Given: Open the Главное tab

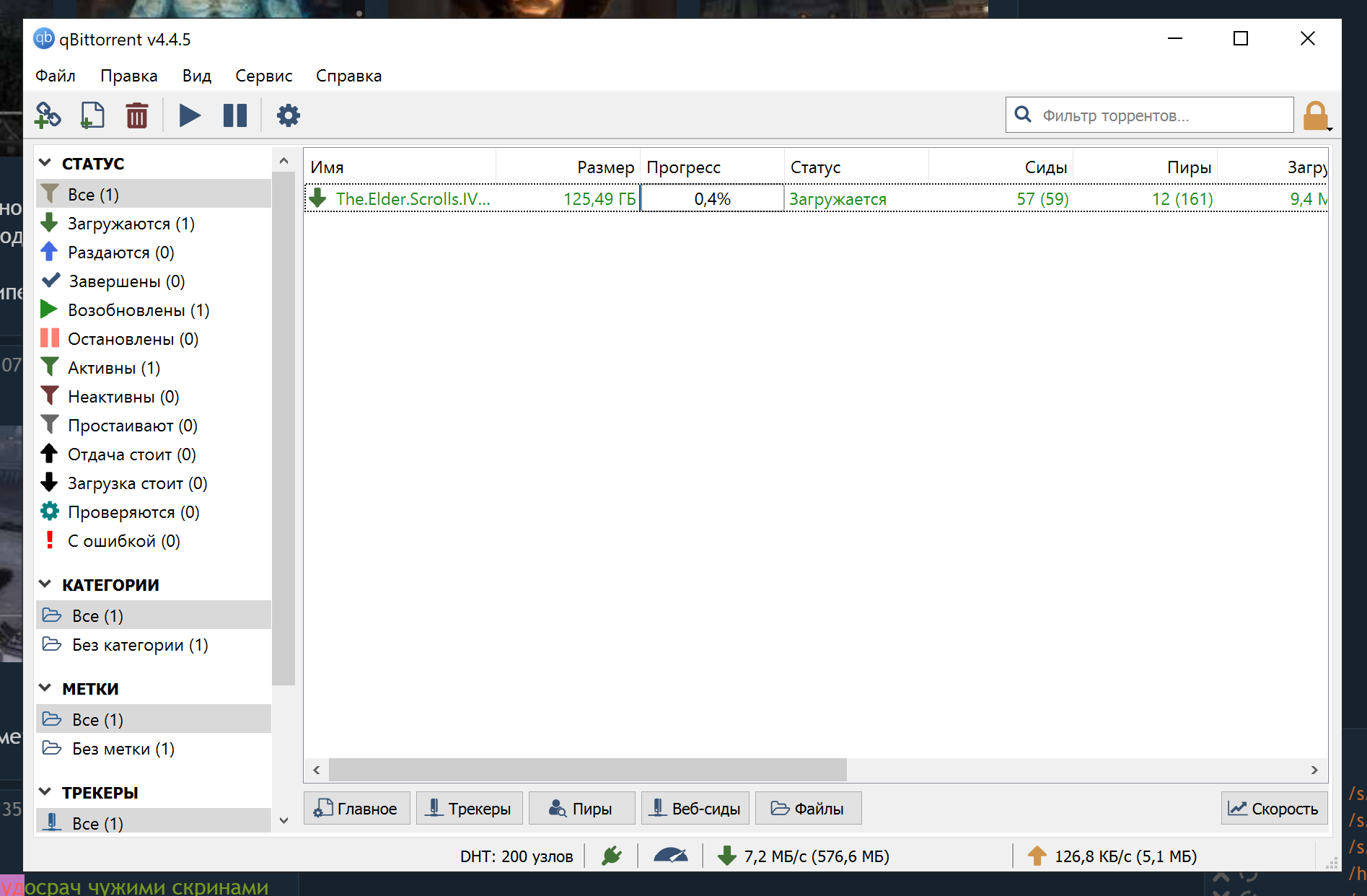Looking at the screenshot, I should pos(357,809).
